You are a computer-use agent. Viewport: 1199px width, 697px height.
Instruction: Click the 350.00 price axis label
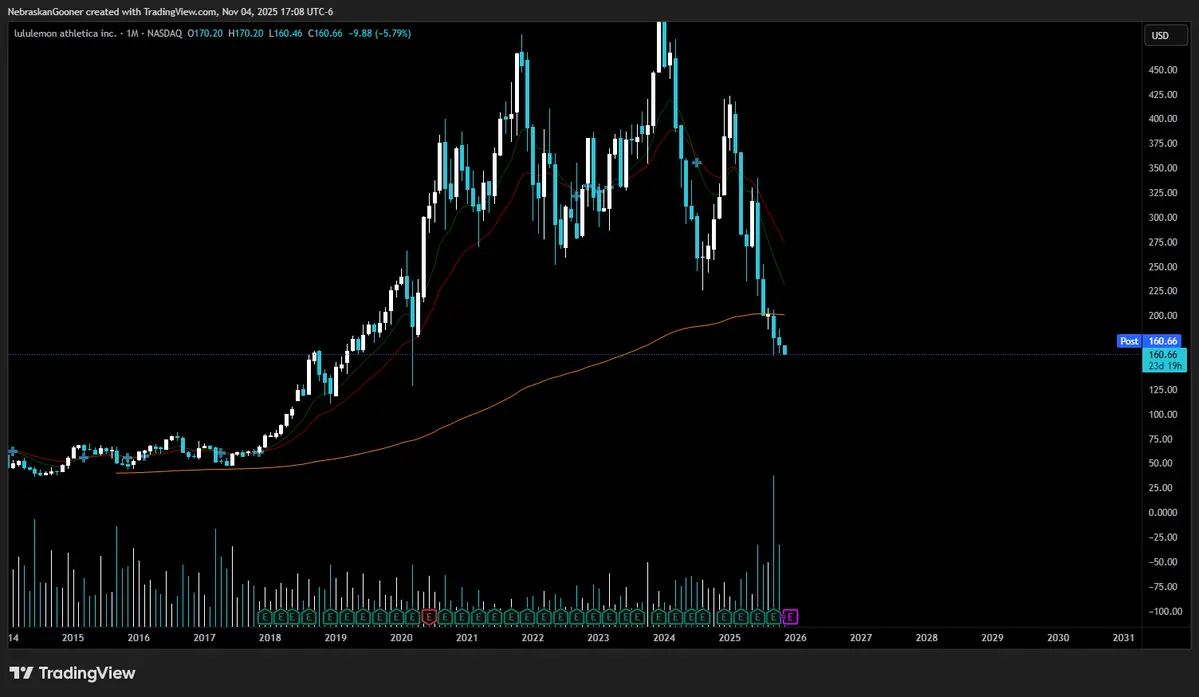coord(1162,168)
